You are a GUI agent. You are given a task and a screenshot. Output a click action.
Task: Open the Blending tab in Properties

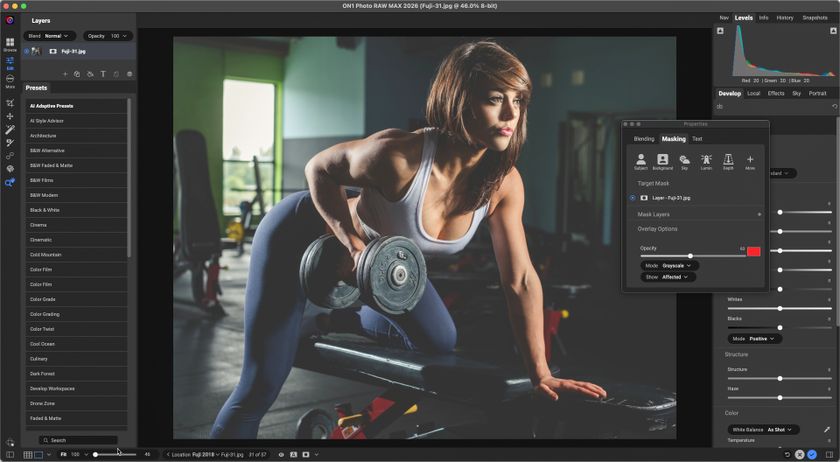644,139
